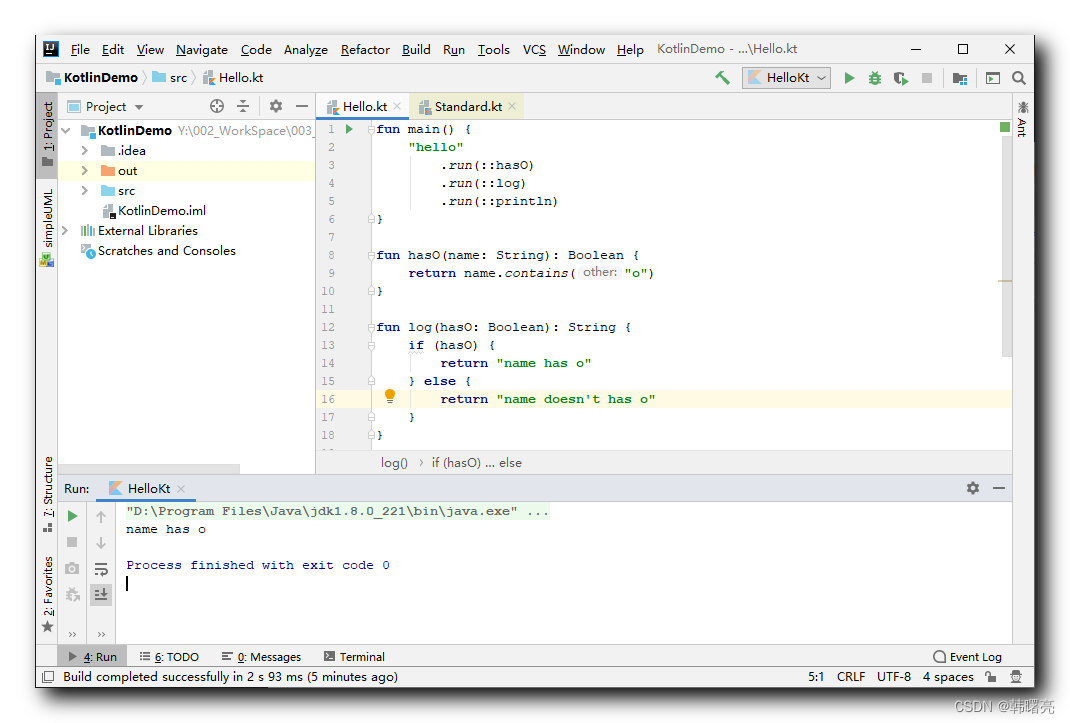The height and width of the screenshot is (723, 1070).
Task: Fold the main function at line 1
Action: [371, 129]
